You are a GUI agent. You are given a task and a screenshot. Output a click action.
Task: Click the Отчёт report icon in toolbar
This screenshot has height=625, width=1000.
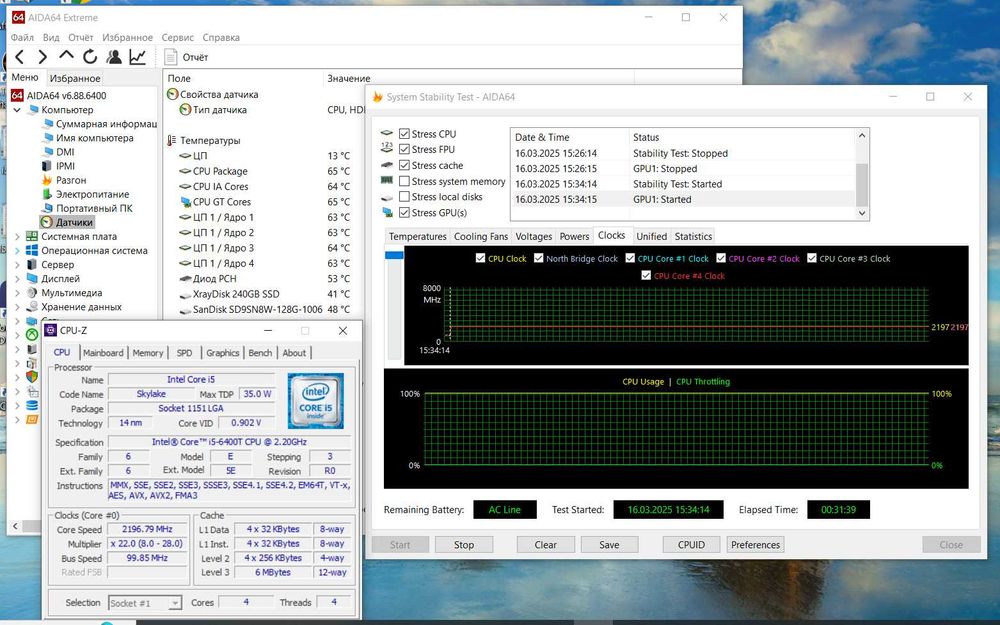(x=170, y=57)
